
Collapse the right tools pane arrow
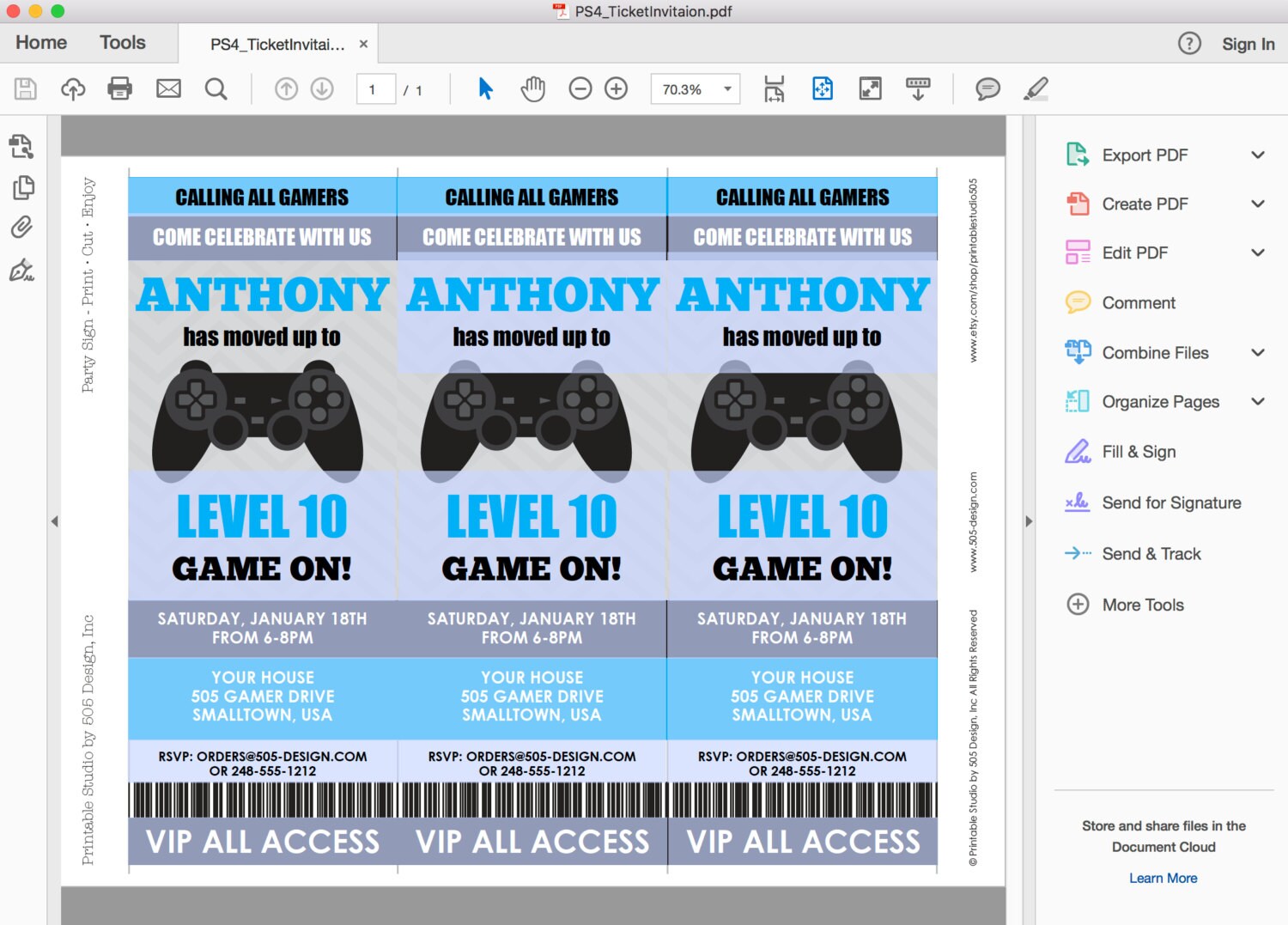point(1028,521)
